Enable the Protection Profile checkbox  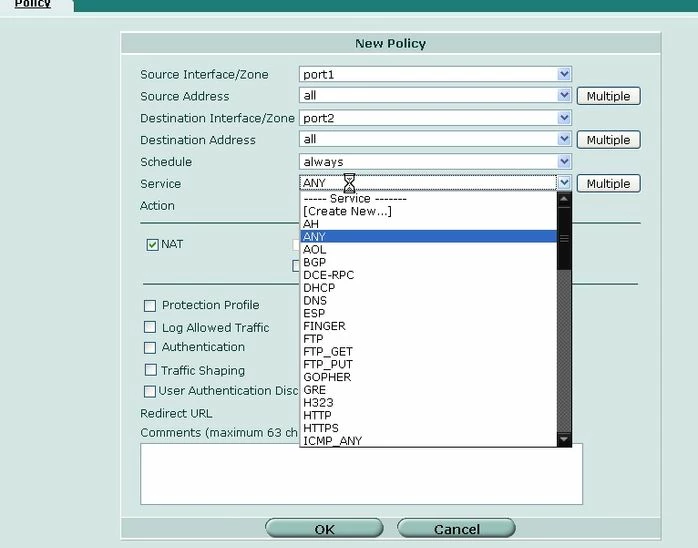(x=150, y=305)
